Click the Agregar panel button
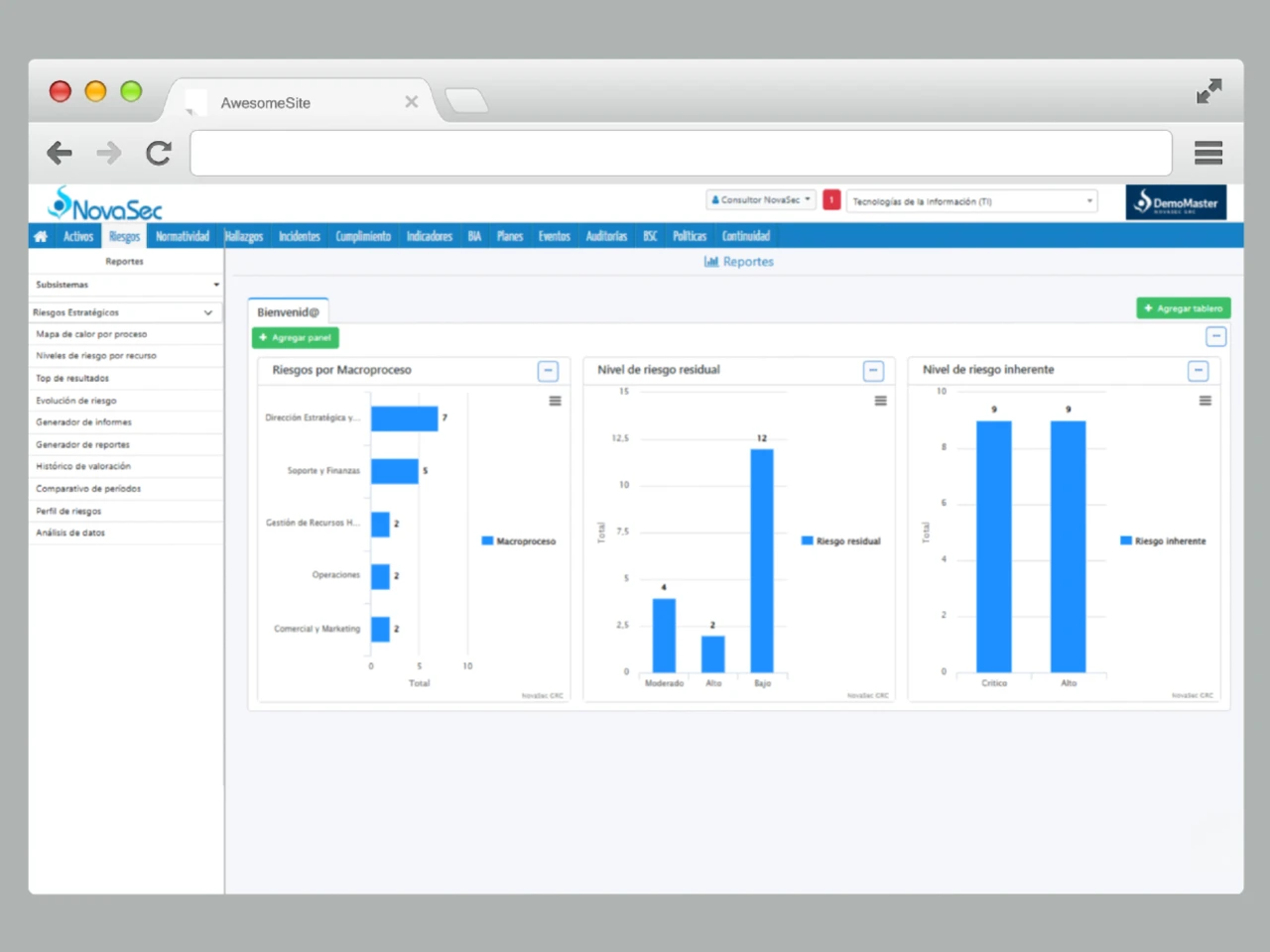The width and height of the screenshot is (1270, 952). [295, 338]
